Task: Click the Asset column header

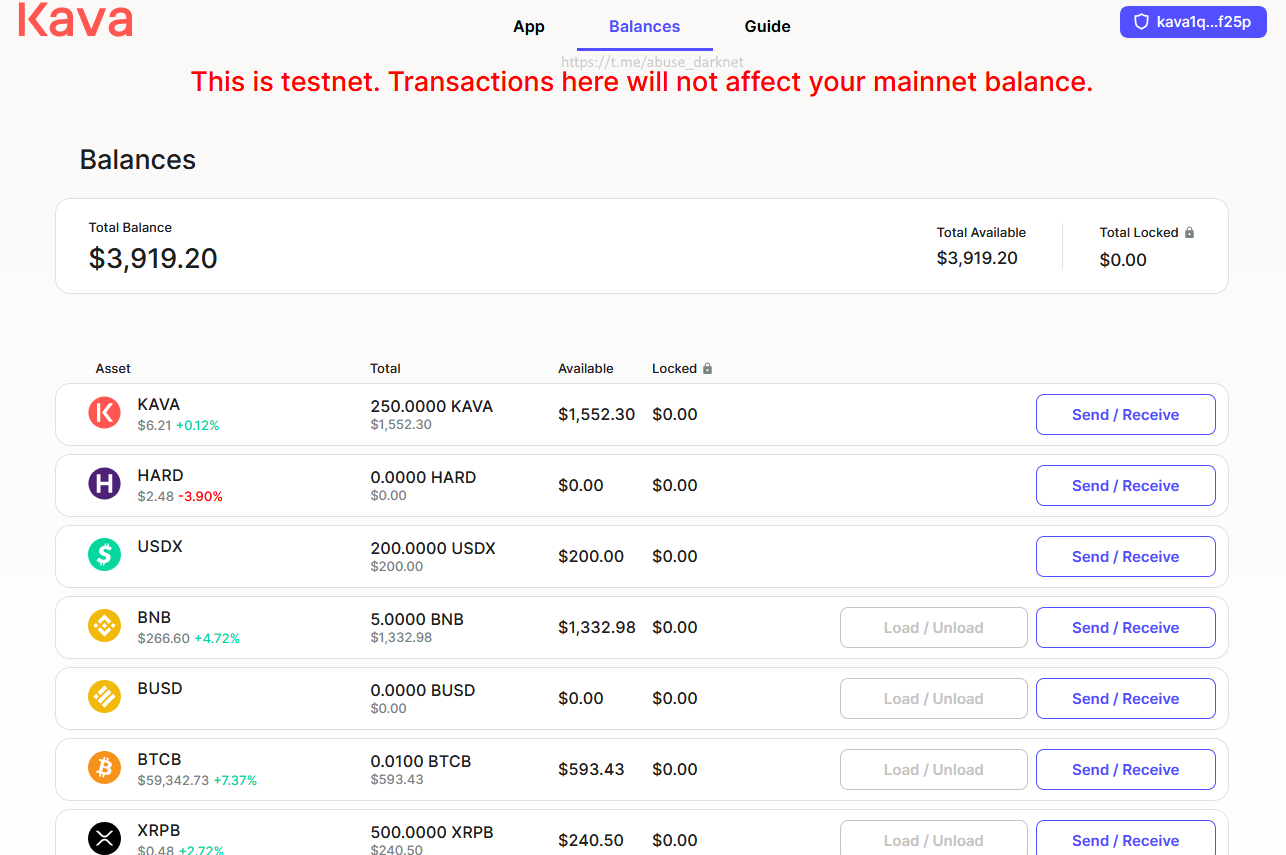Action: [113, 369]
